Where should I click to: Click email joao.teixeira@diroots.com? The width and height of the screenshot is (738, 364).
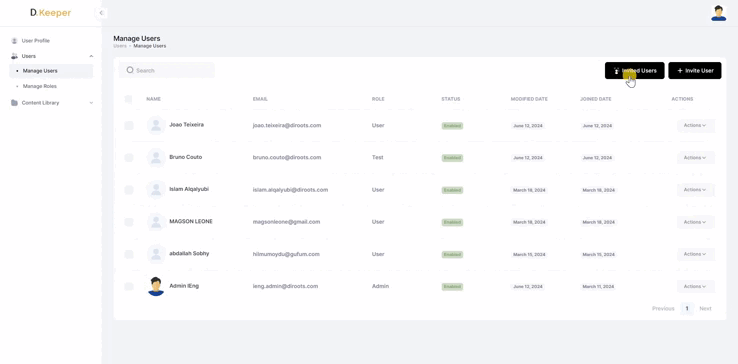(x=287, y=126)
